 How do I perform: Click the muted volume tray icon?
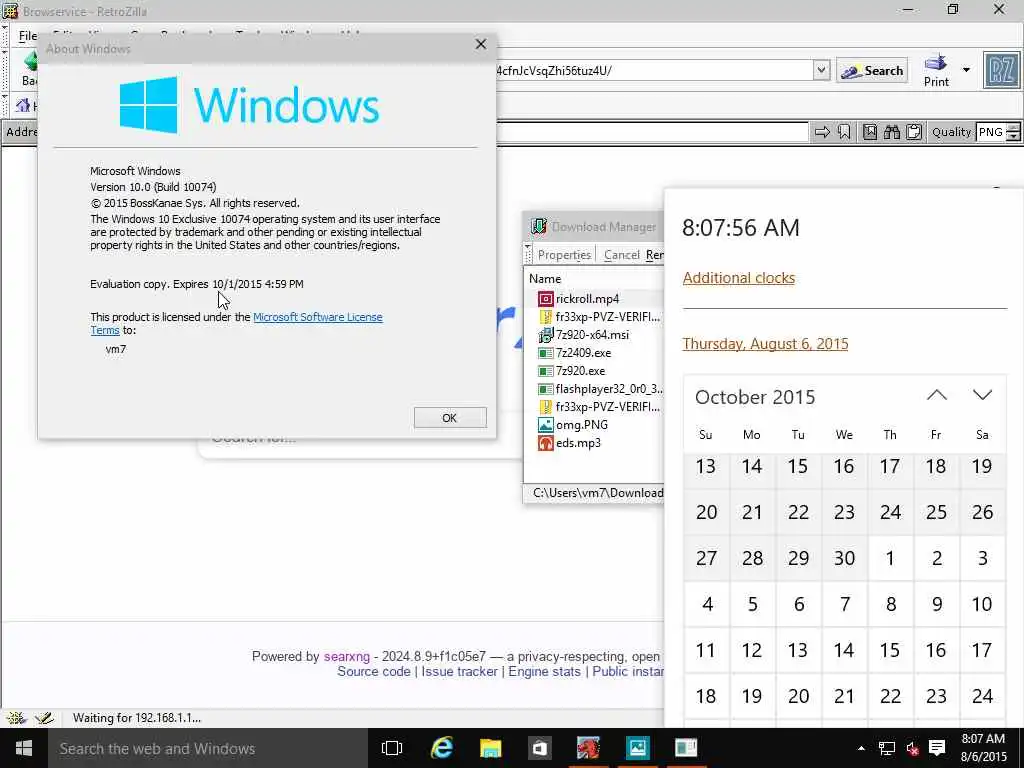click(912, 748)
